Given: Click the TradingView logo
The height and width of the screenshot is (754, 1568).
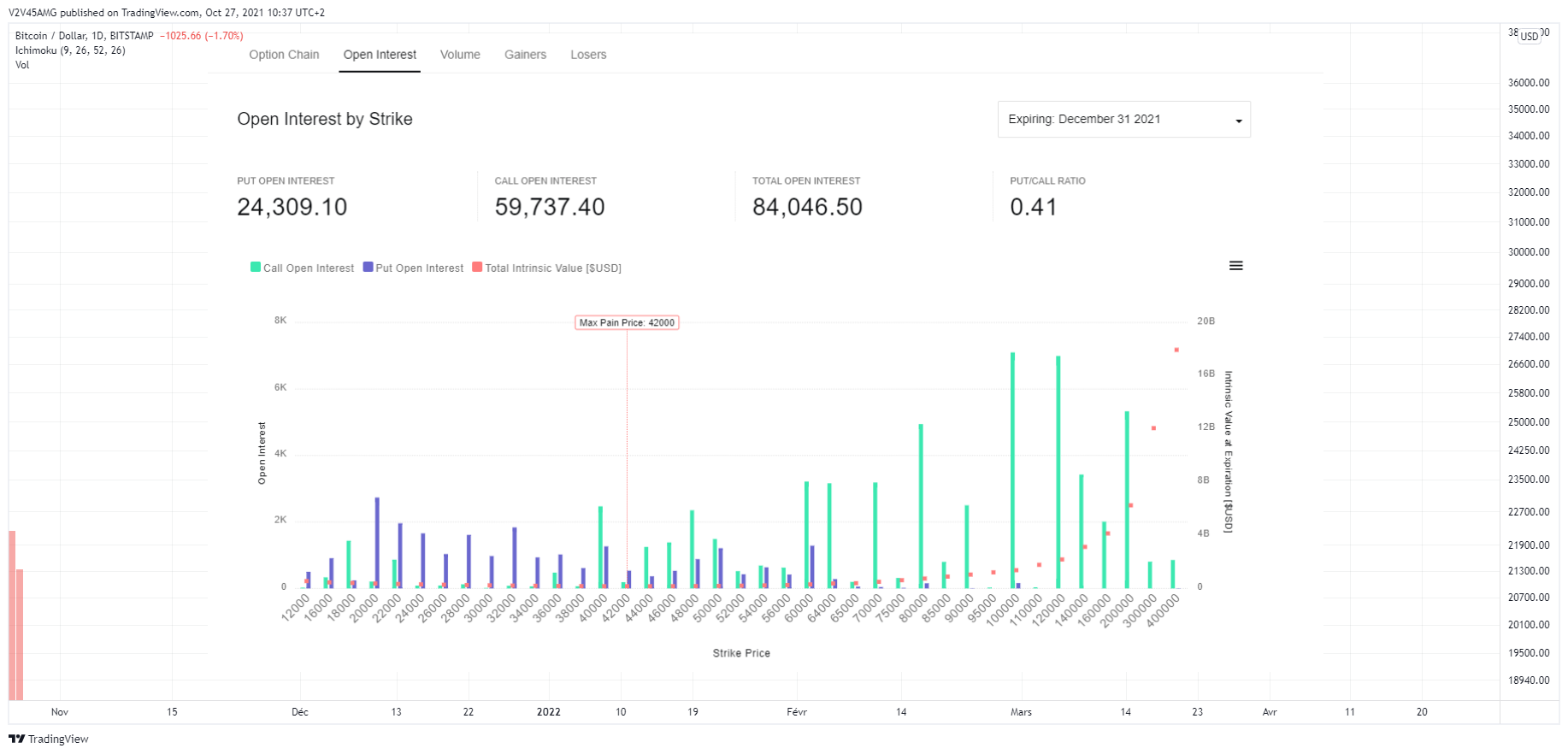Looking at the screenshot, I should pos(49,739).
